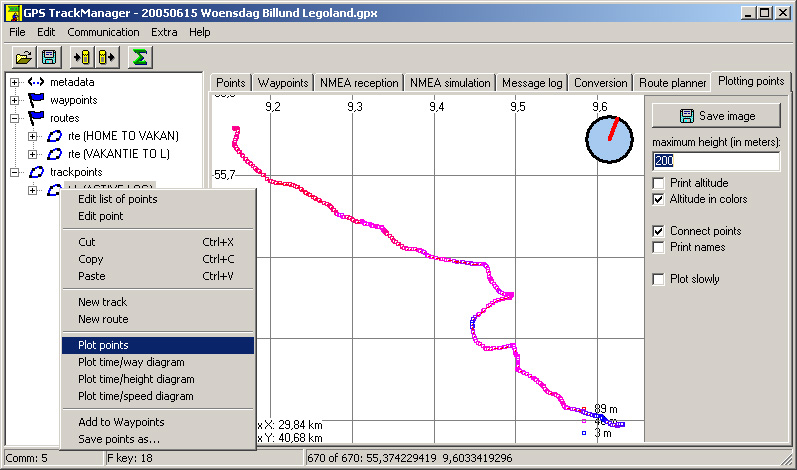Click the GPS TrackManager title bar app icon
This screenshot has height=470, width=797.
pyautogui.click(x=13, y=12)
